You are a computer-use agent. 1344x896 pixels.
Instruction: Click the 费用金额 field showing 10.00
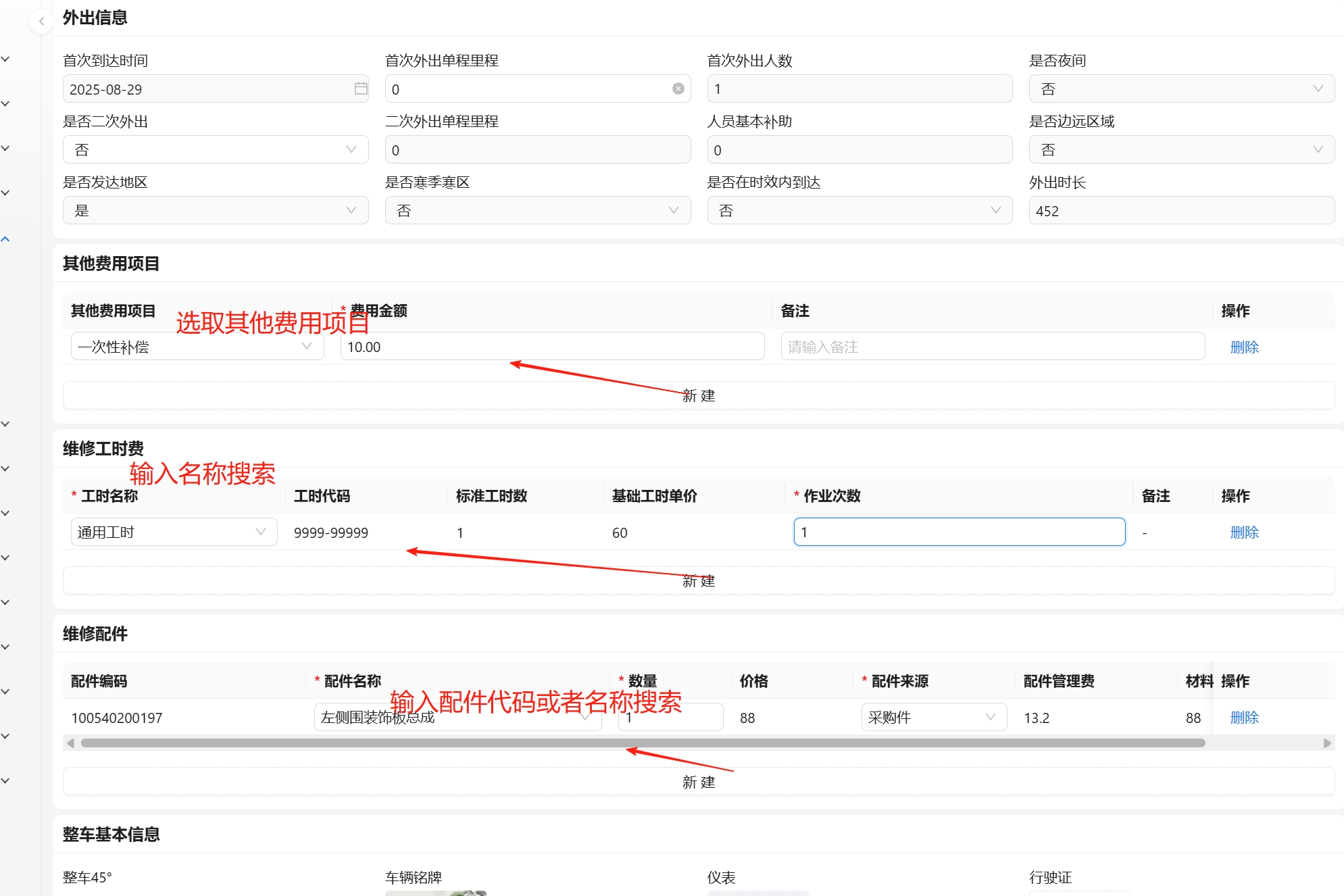point(552,346)
